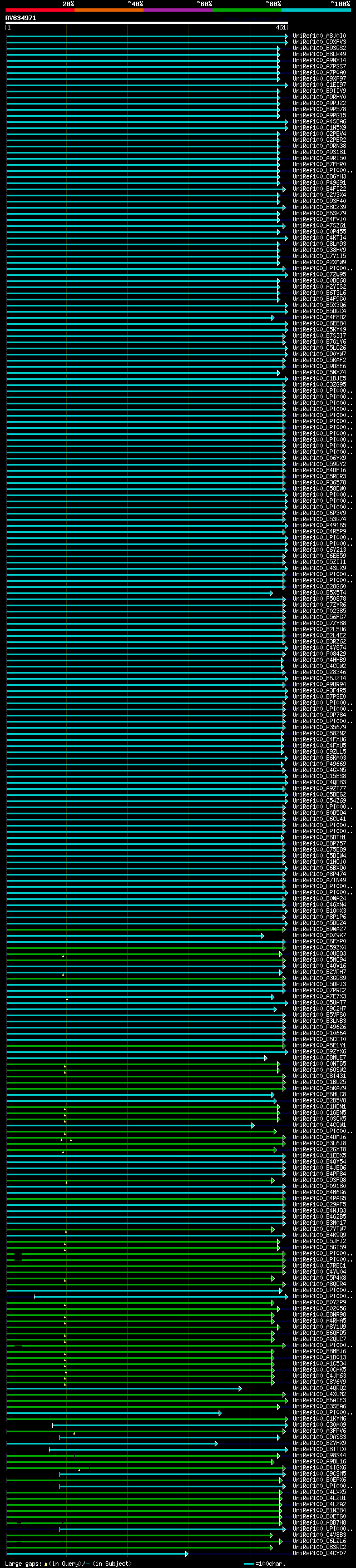Viewport: 356px width, 1568px height.
Task: Select hit UniRef100_Q54Z69
Action: click(x=319, y=800)
